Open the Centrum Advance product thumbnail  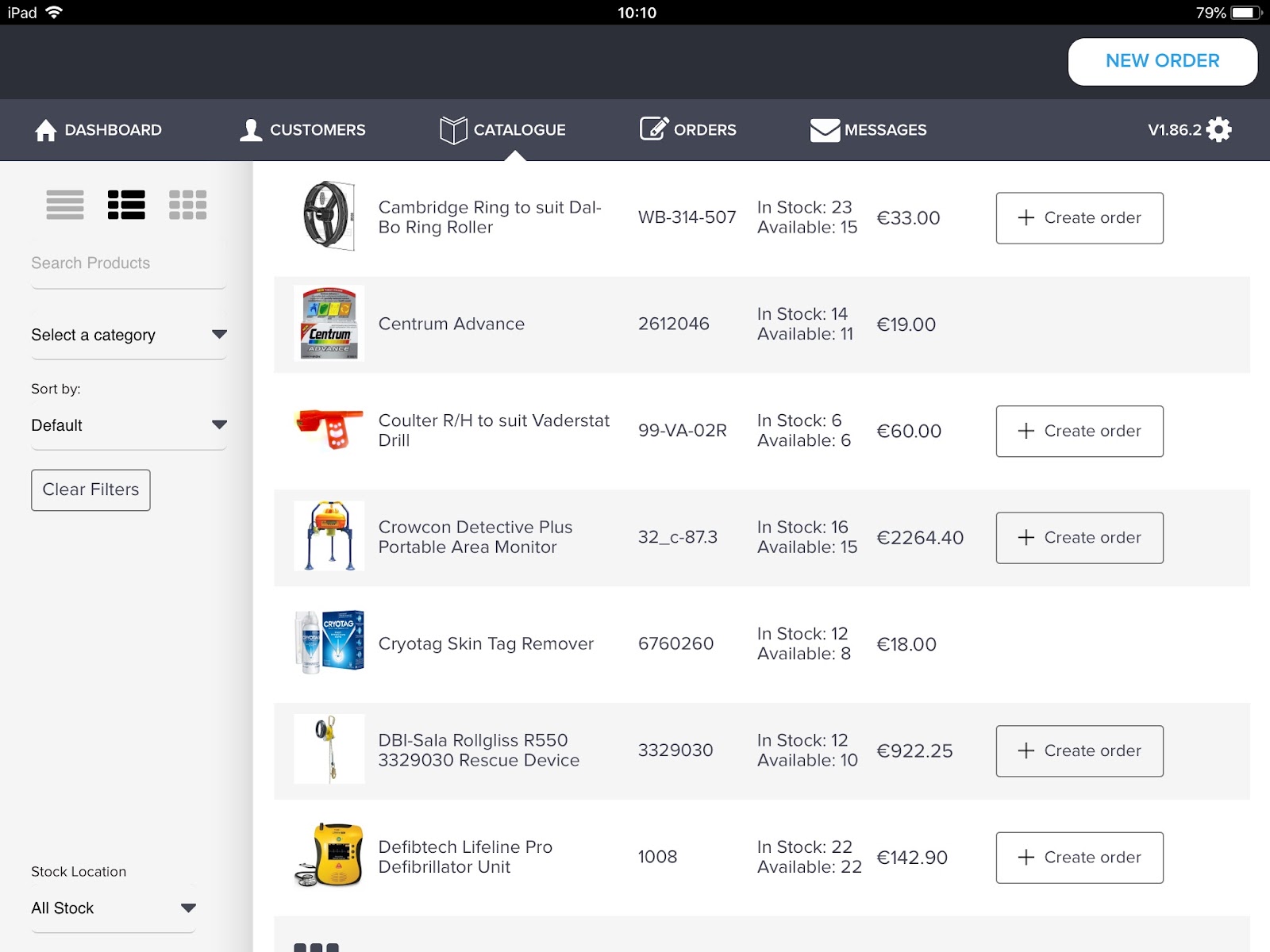tap(329, 323)
